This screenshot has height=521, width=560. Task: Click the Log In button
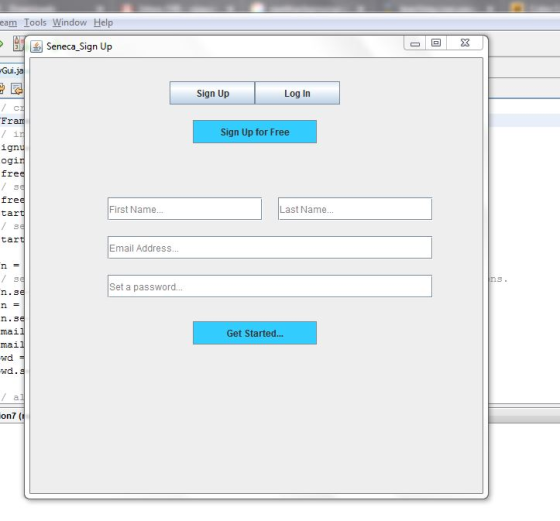(297, 93)
